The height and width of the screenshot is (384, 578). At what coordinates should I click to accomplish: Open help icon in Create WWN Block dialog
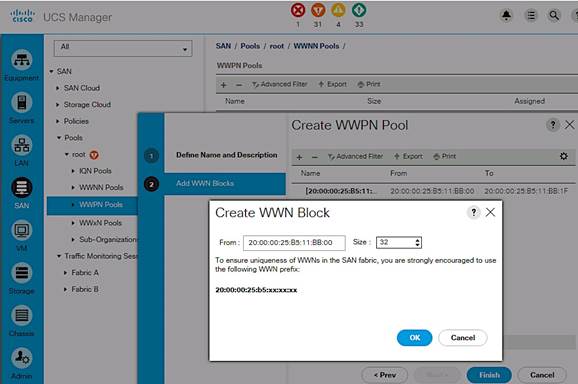click(x=474, y=212)
